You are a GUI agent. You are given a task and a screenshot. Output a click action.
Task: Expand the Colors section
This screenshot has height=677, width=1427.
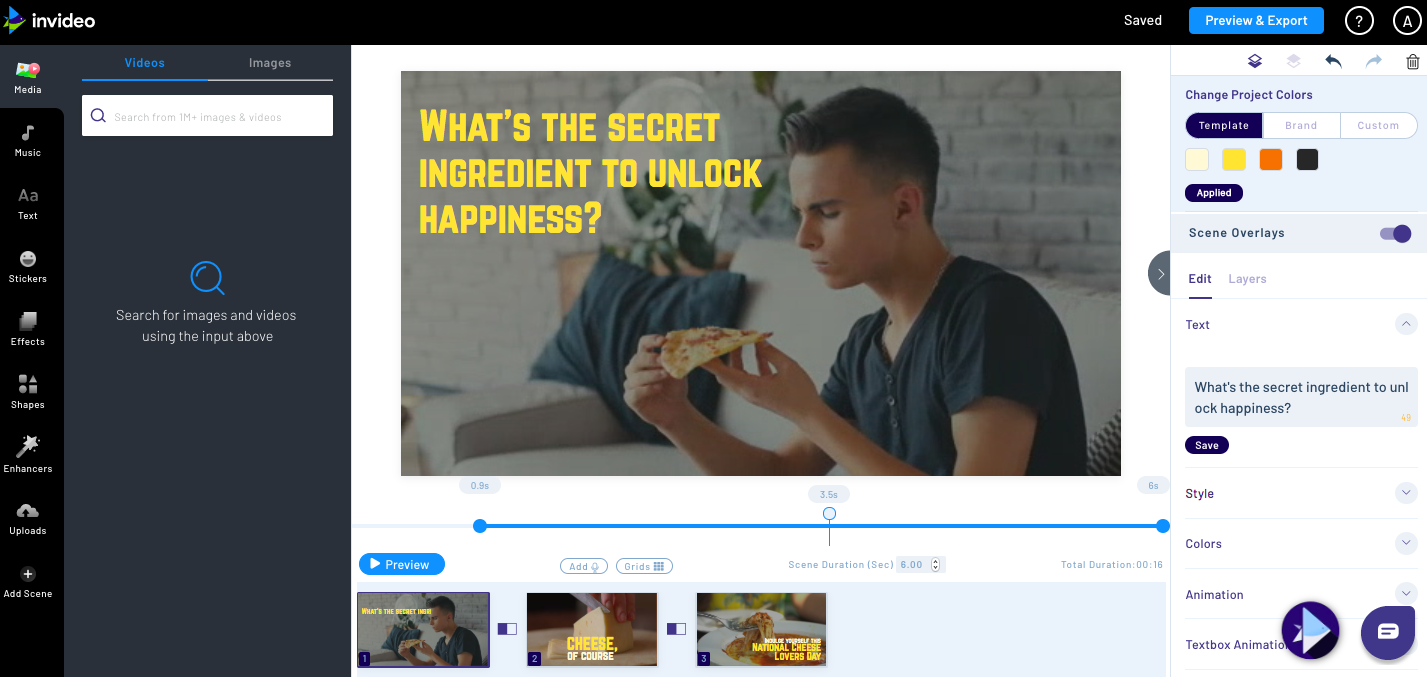click(1406, 543)
